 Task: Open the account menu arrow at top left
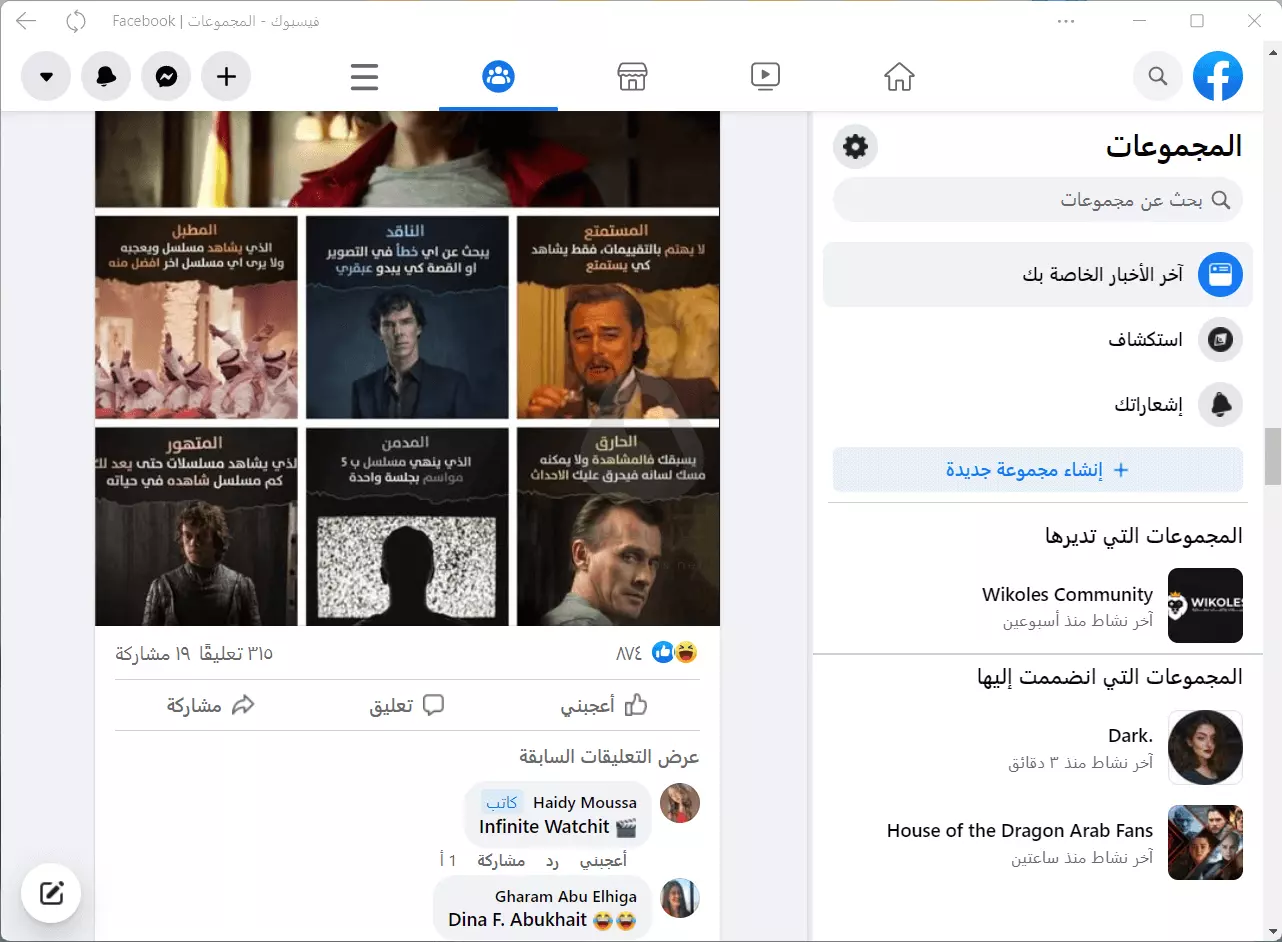point(46,76)
